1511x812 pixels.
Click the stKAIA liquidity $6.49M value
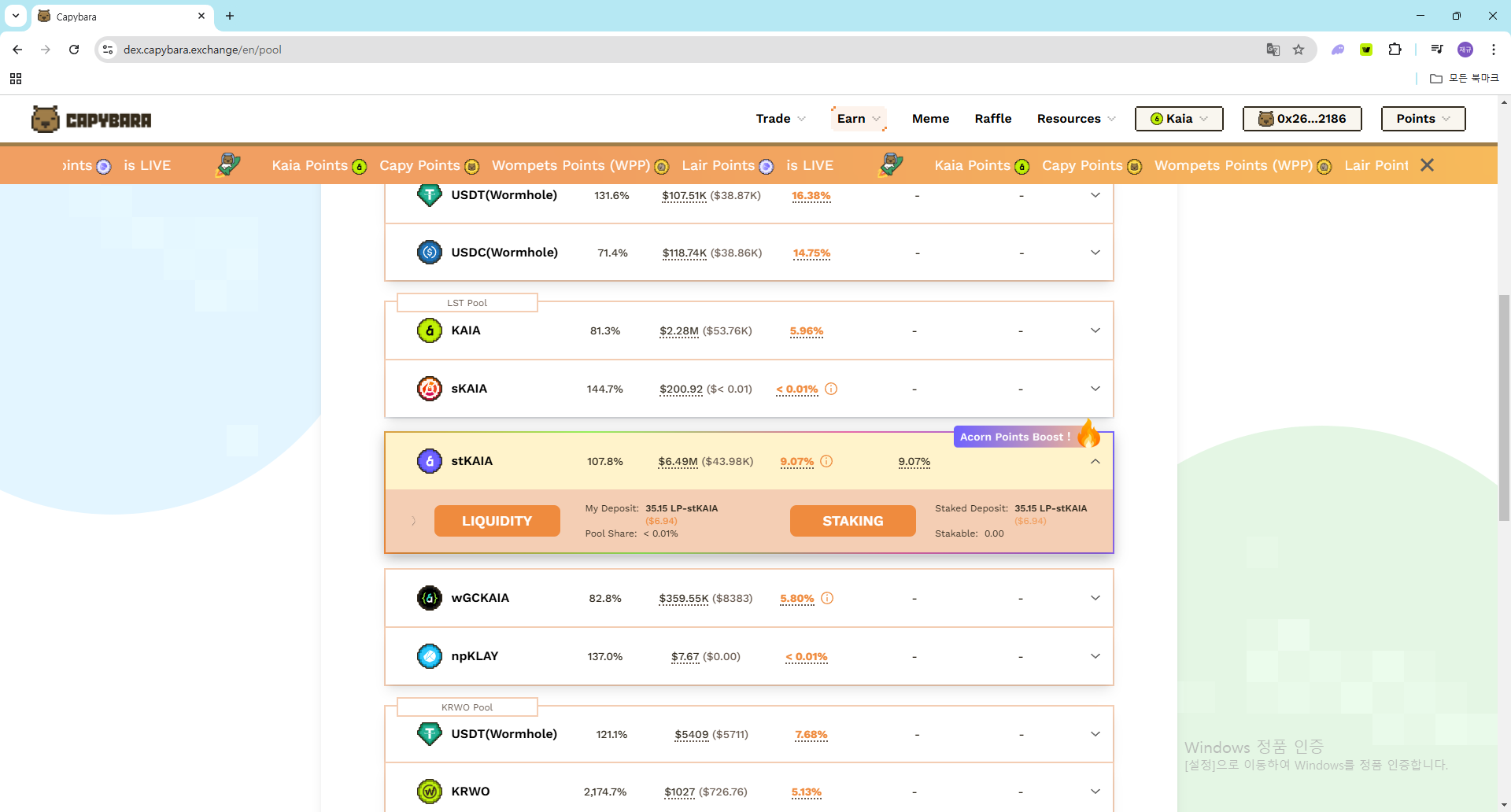point(678,461)
